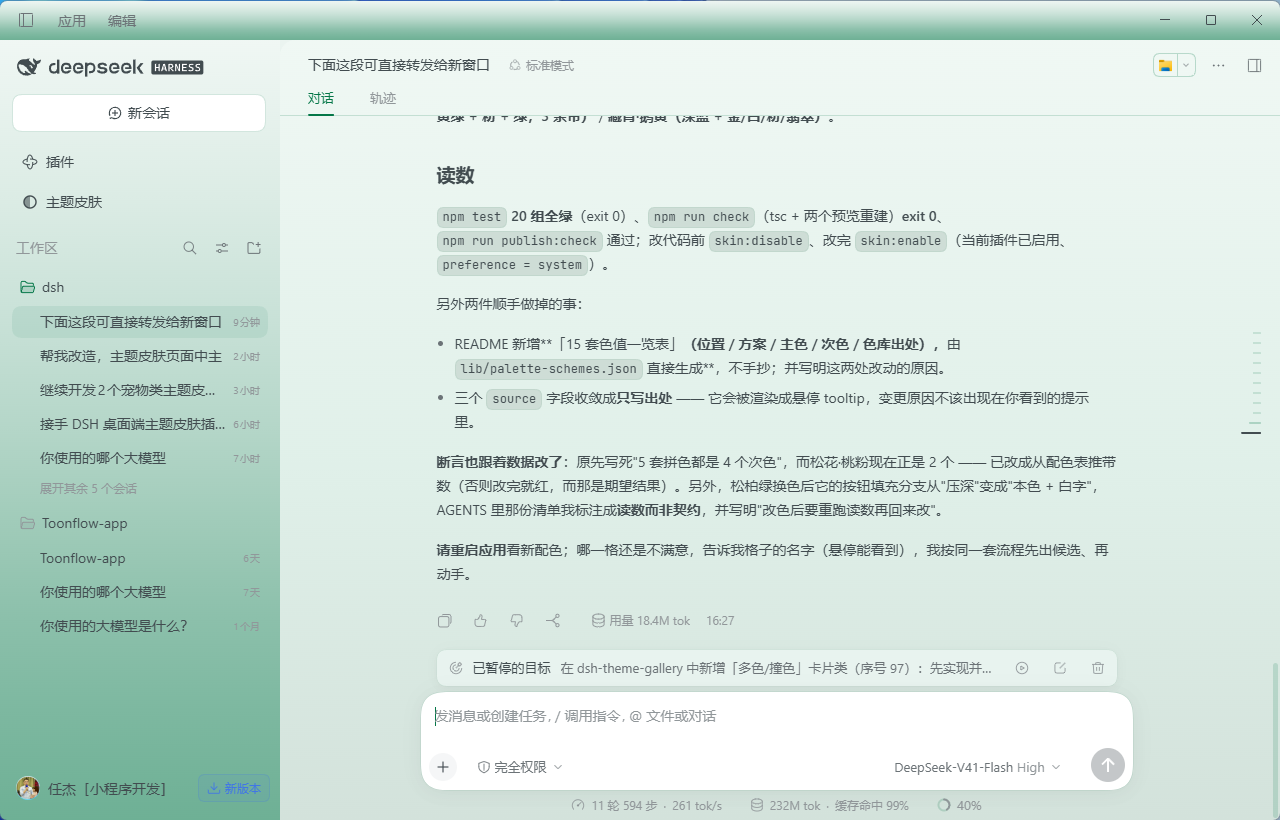This screenshot has height=820, width=1280.
Task: Open the more options ellipsis menu
Action: pyautogui.click(x=1218, y=65)
